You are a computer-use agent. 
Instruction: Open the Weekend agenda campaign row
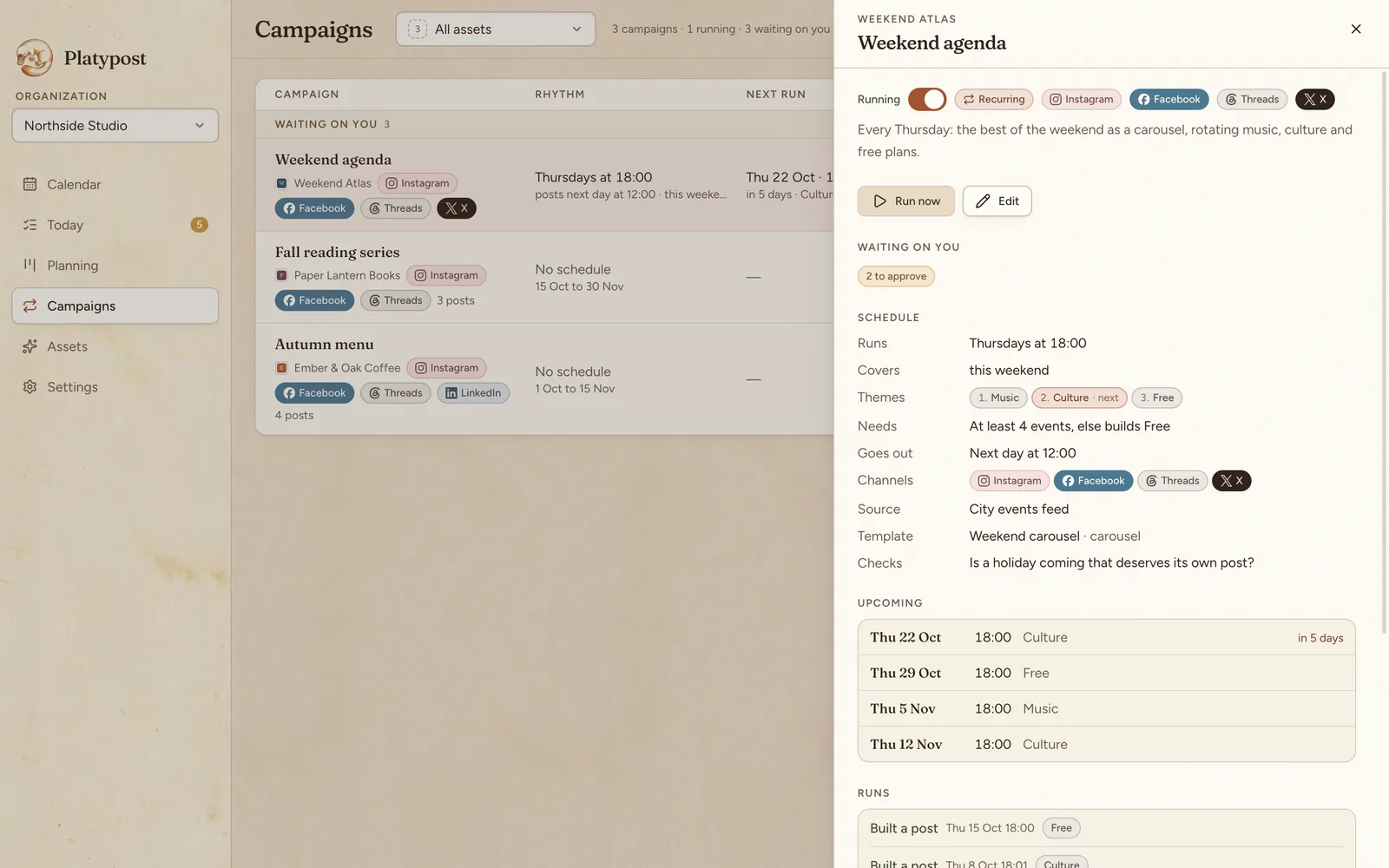pos(544,185)
